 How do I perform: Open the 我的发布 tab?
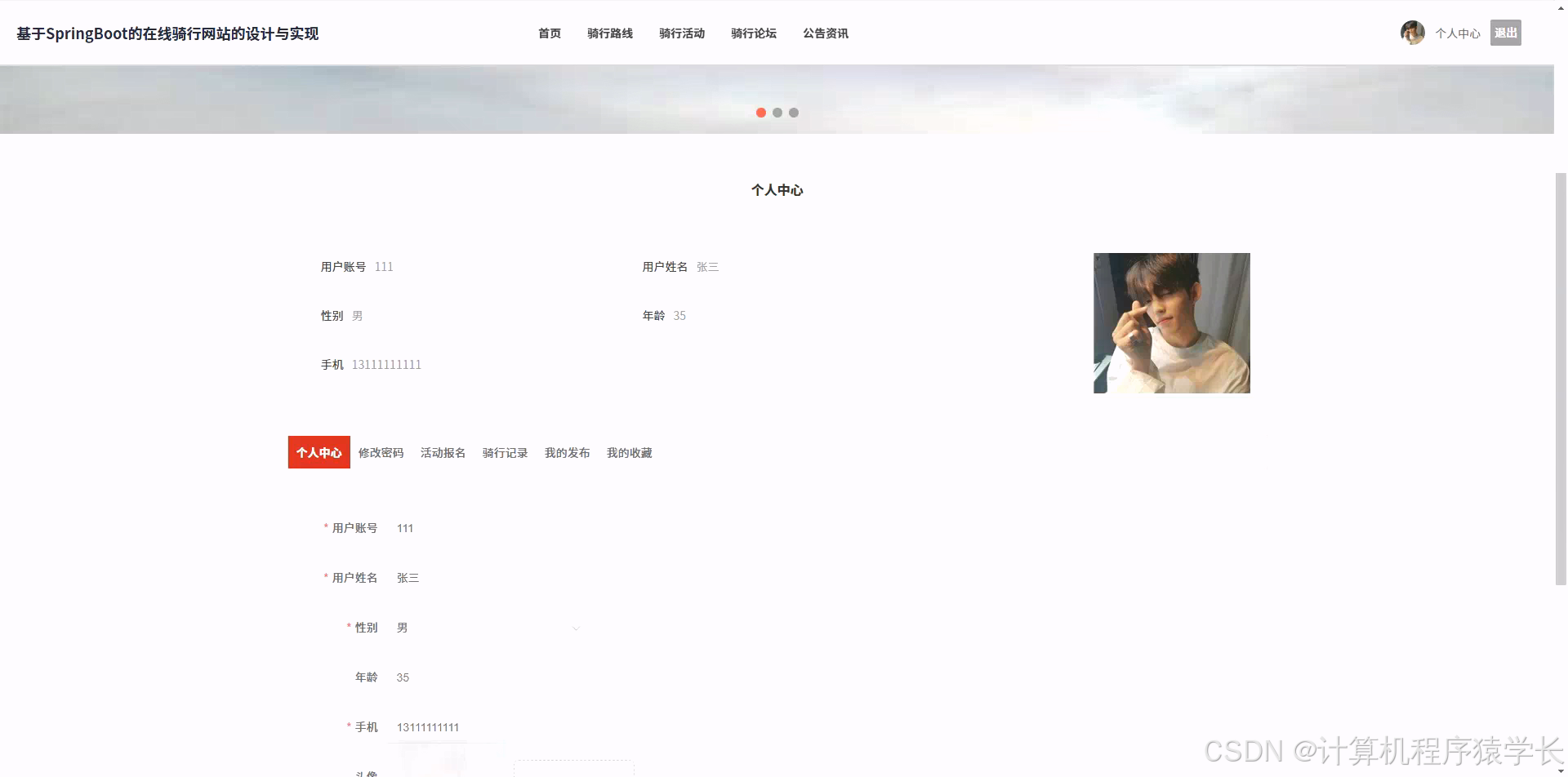point(568,452)
